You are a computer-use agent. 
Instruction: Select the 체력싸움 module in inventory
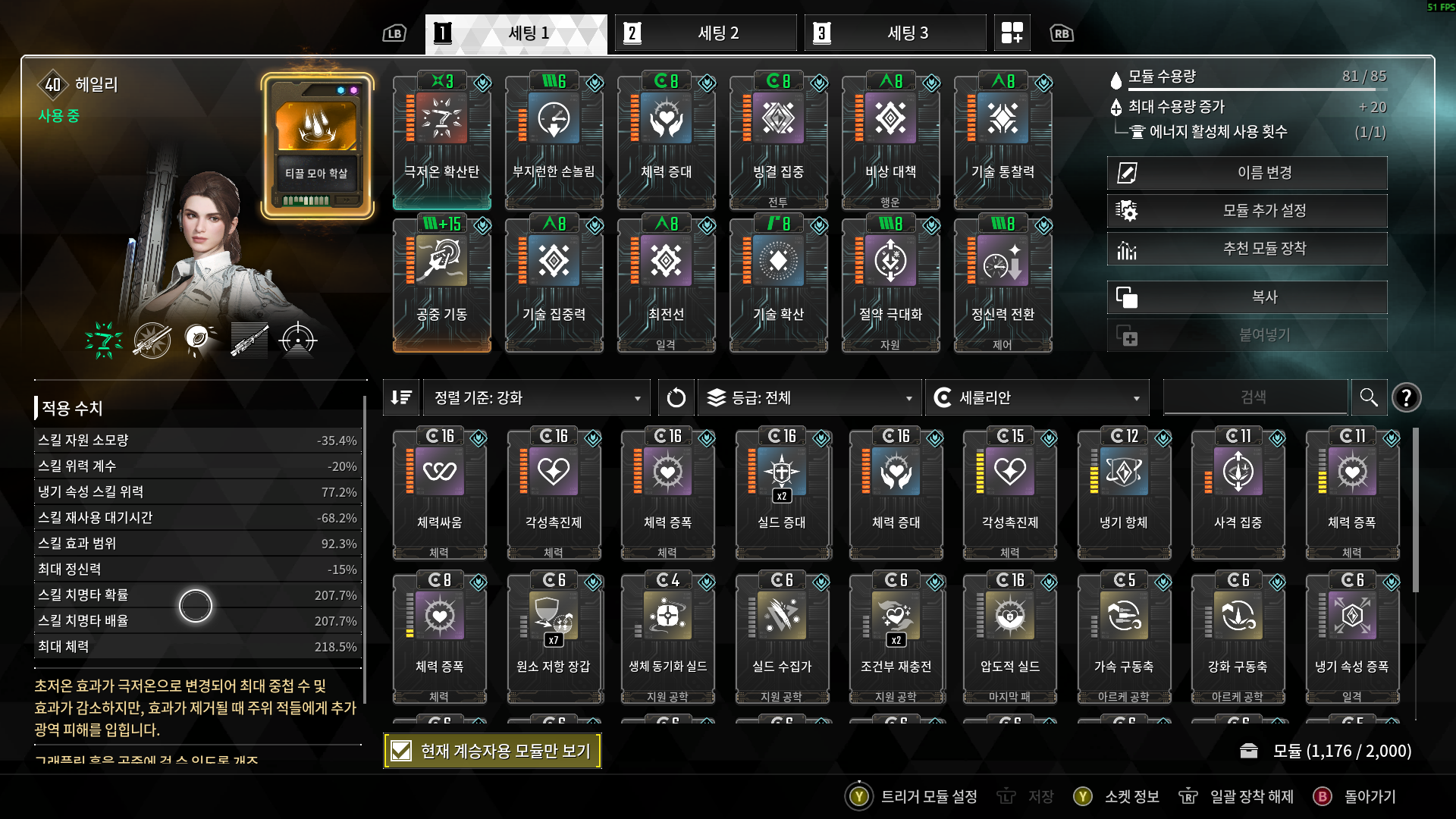[x=440, y=494]
